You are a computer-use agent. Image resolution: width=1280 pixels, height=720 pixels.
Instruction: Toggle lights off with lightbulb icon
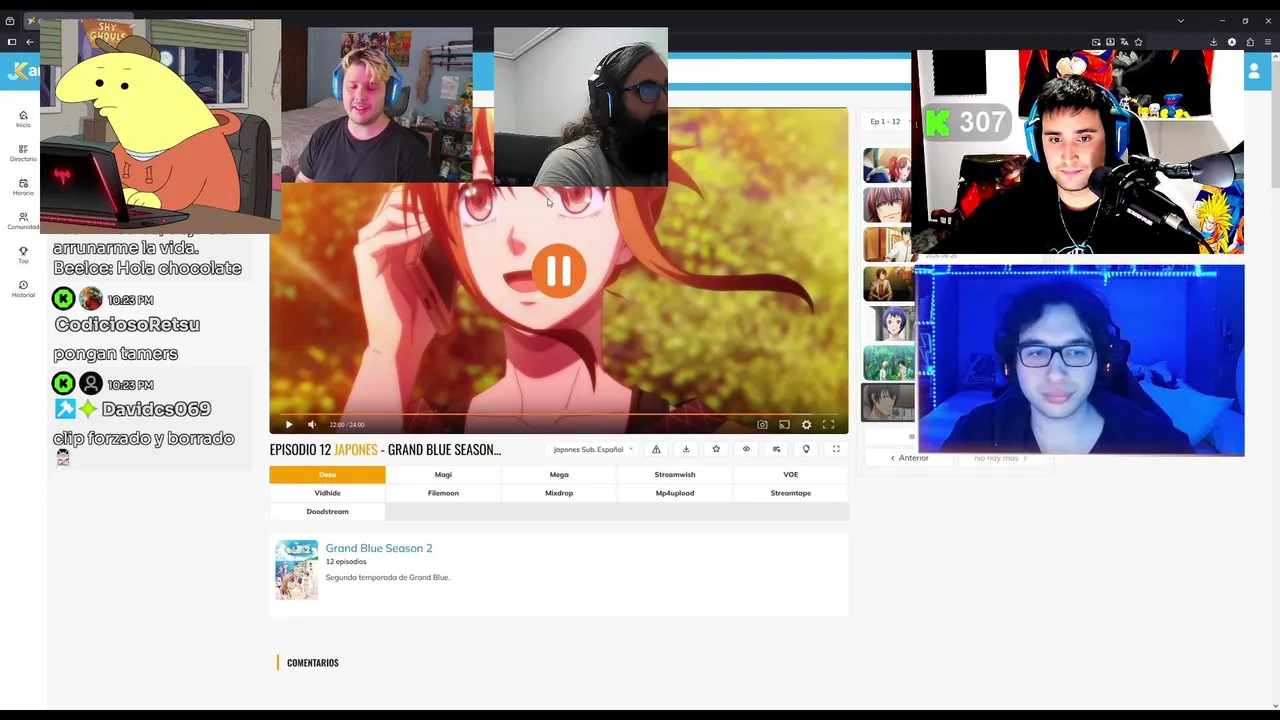[x=806, y=449]
